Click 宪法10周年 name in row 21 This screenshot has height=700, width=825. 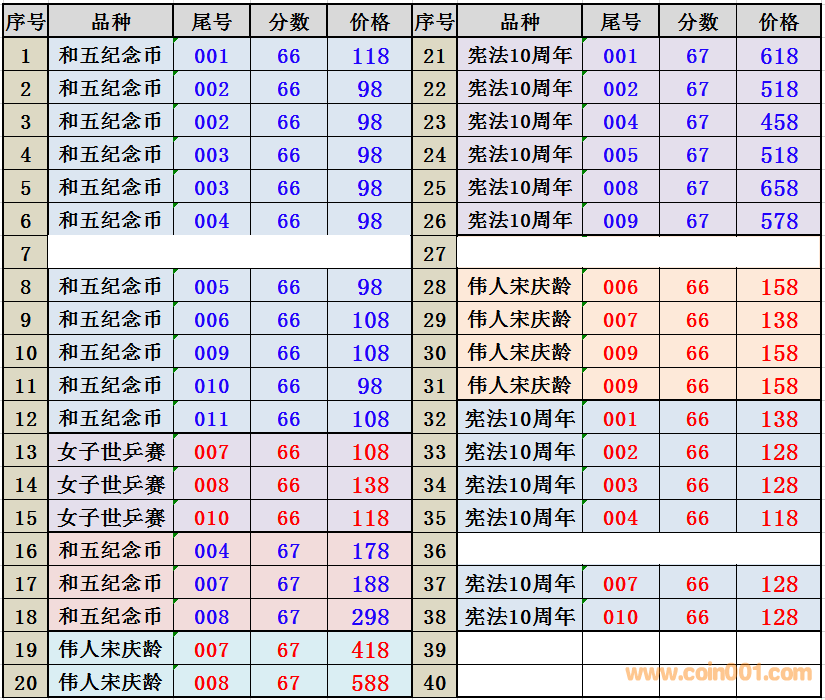click(x=519, y=57)
